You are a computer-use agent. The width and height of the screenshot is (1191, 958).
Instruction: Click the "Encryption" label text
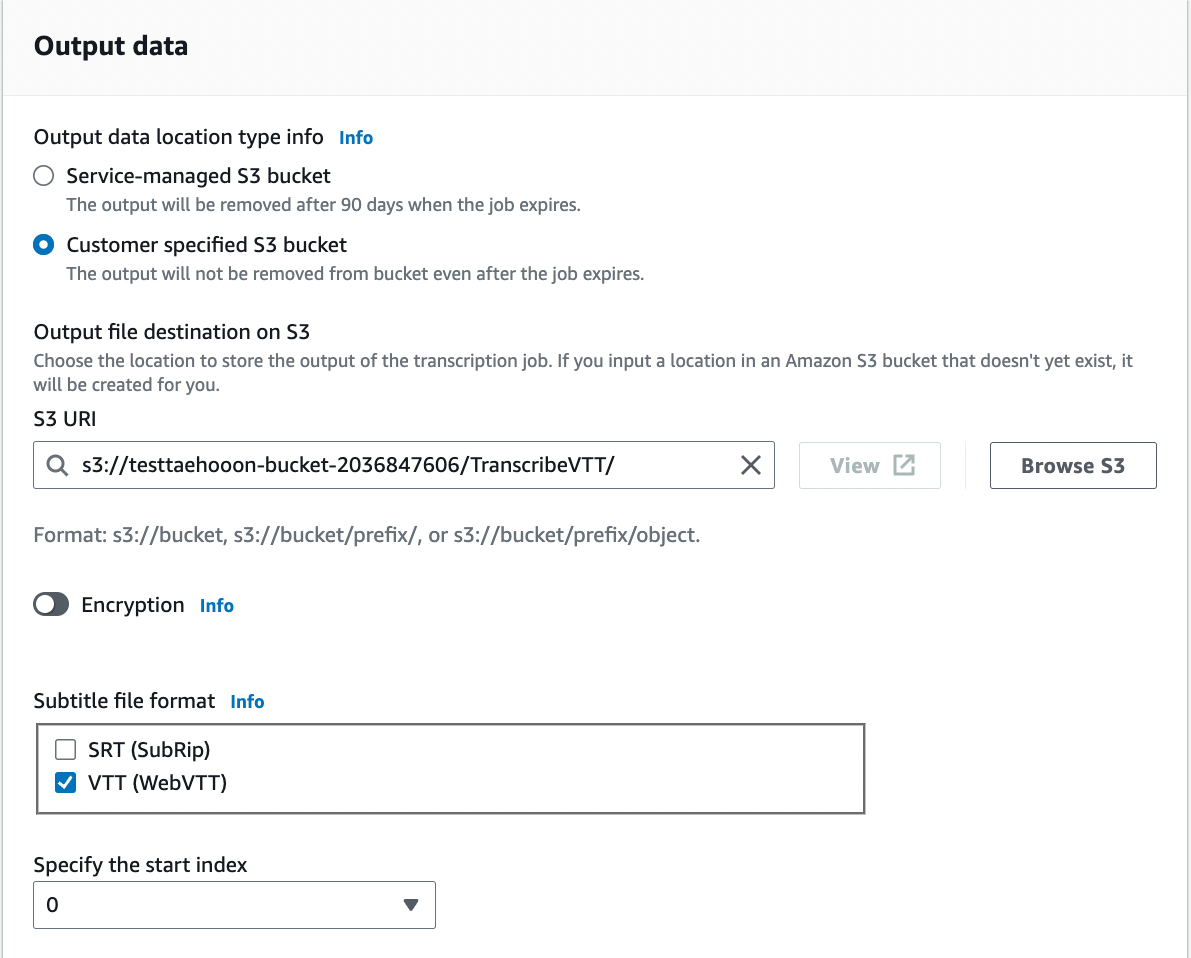pos(133,605)
